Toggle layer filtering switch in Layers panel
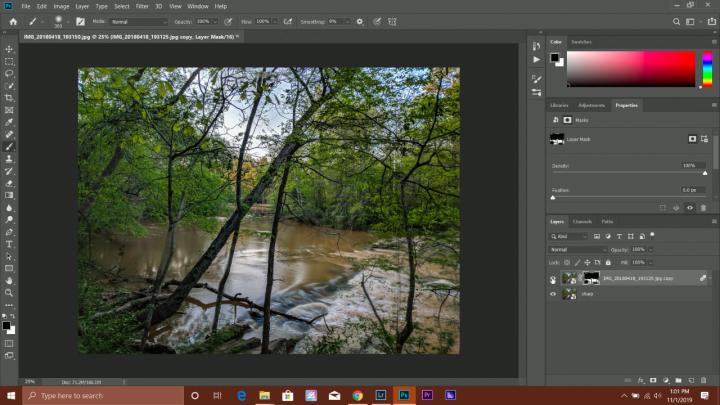 click(652, 236)
